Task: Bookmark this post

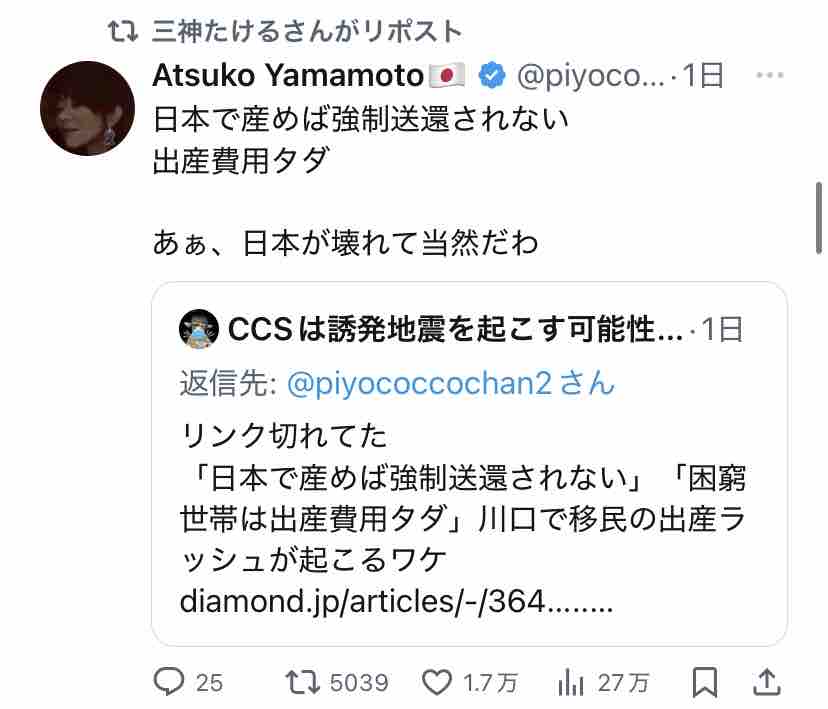Action: coord(705,682)
